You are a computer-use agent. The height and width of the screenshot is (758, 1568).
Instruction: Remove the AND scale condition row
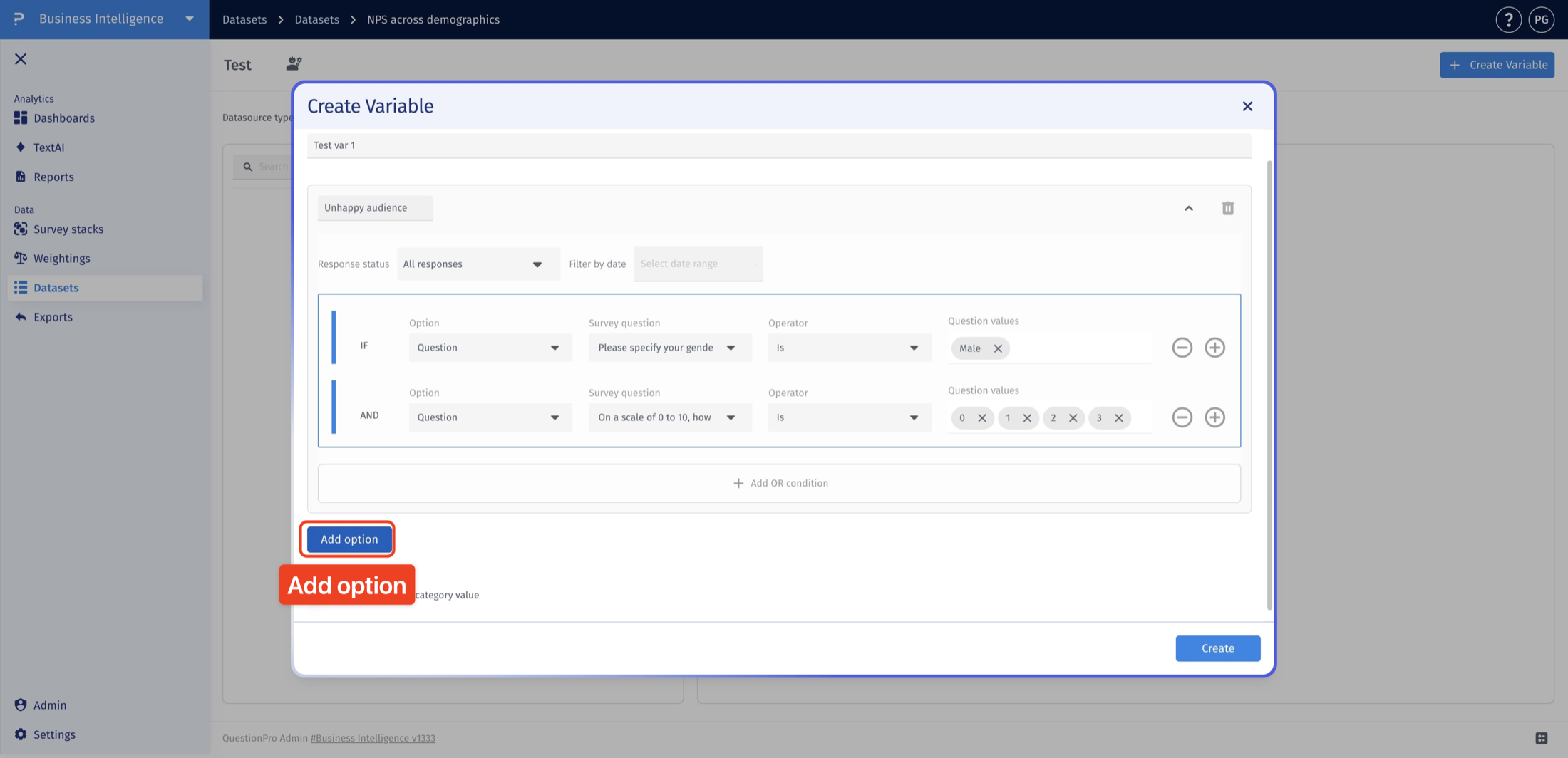1182,417
